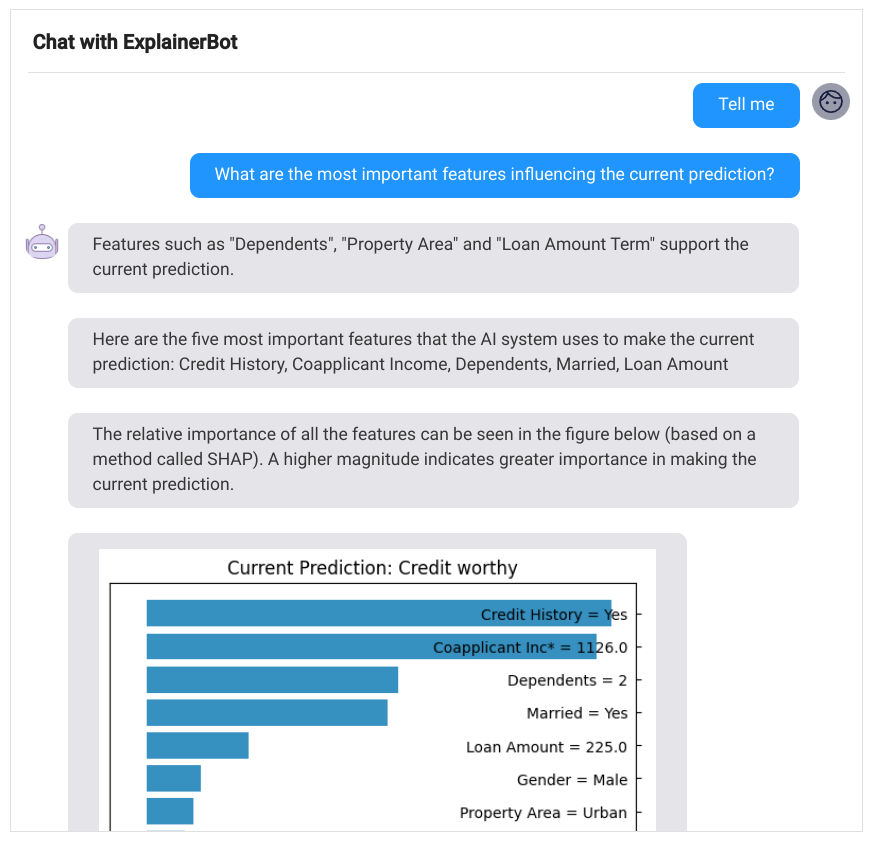Click the Dependents bar in the chart
Screen dimensions: 871x842
pyautogui.click(x=272, y=680)
